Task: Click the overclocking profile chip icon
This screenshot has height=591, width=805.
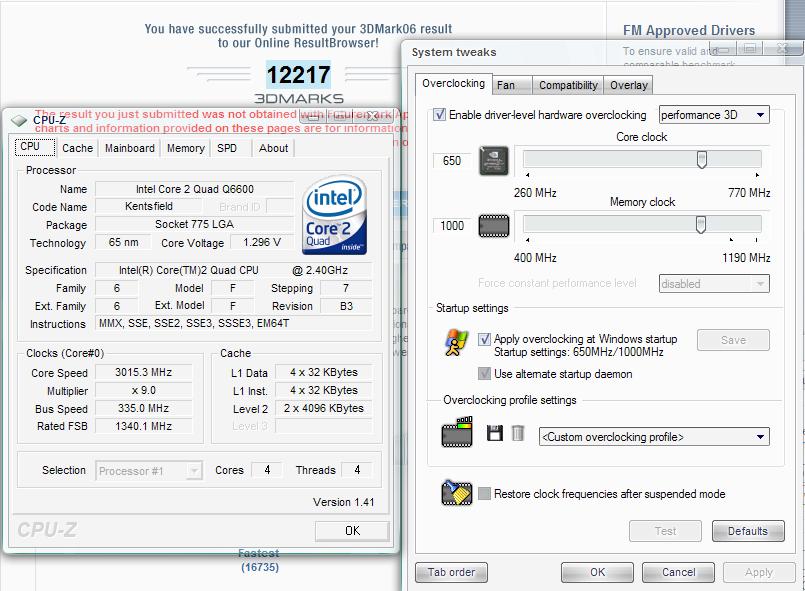Action: coord(457,432)
